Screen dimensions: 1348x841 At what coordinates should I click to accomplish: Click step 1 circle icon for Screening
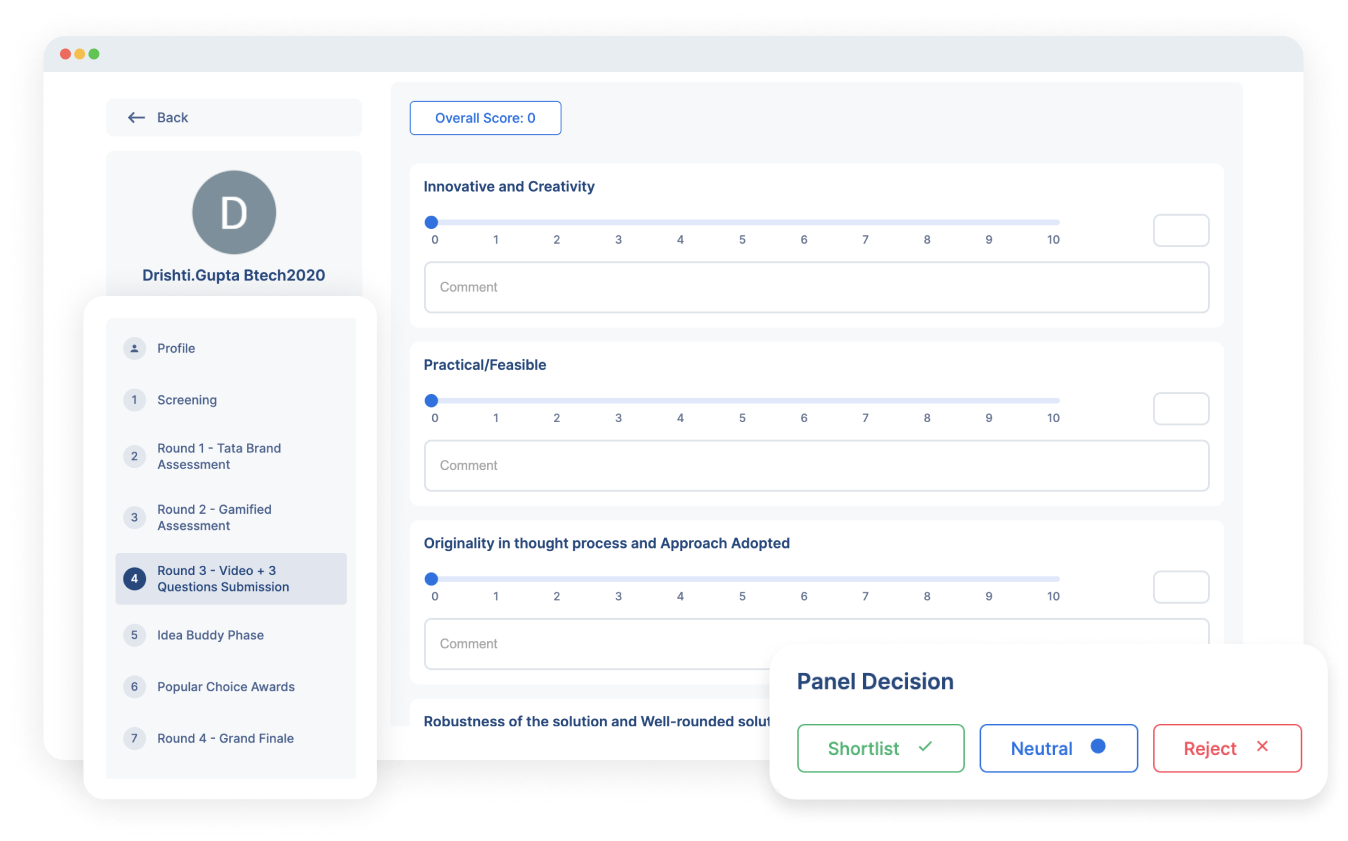[134, 400]
